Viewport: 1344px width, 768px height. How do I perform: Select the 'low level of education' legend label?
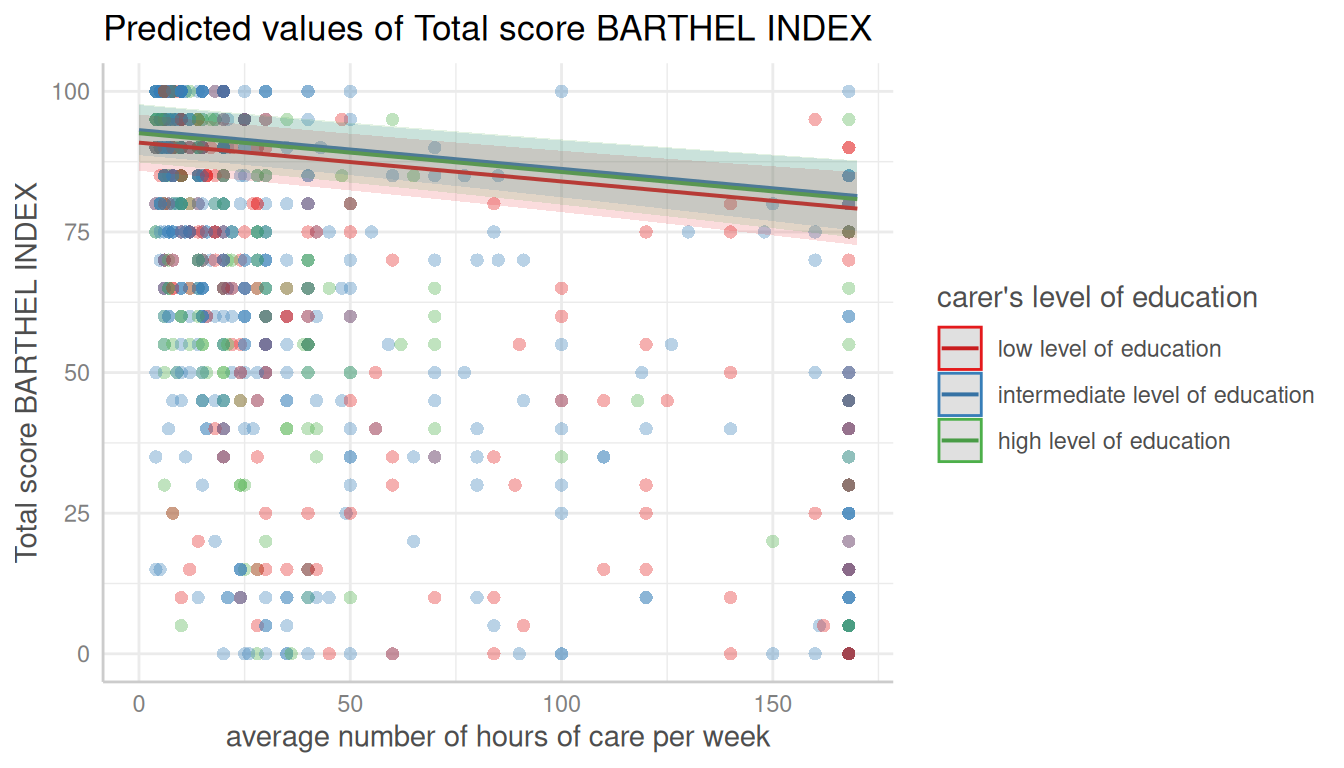(x=1109, y=349)
